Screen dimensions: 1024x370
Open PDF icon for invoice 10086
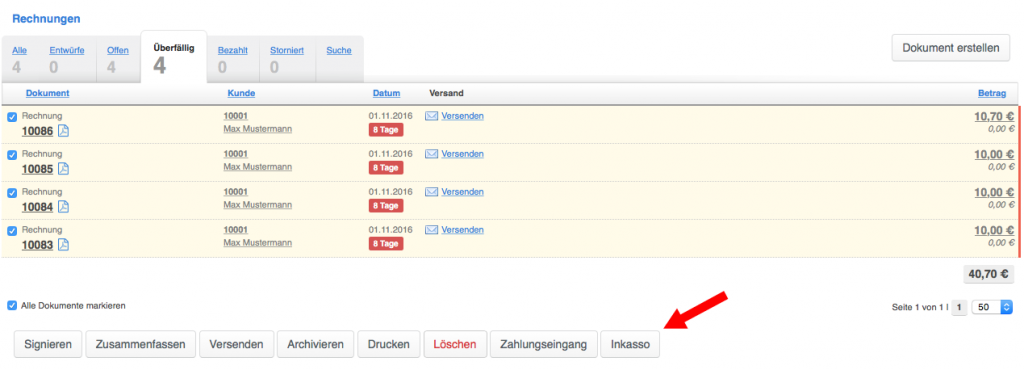[x=63, y=131]
